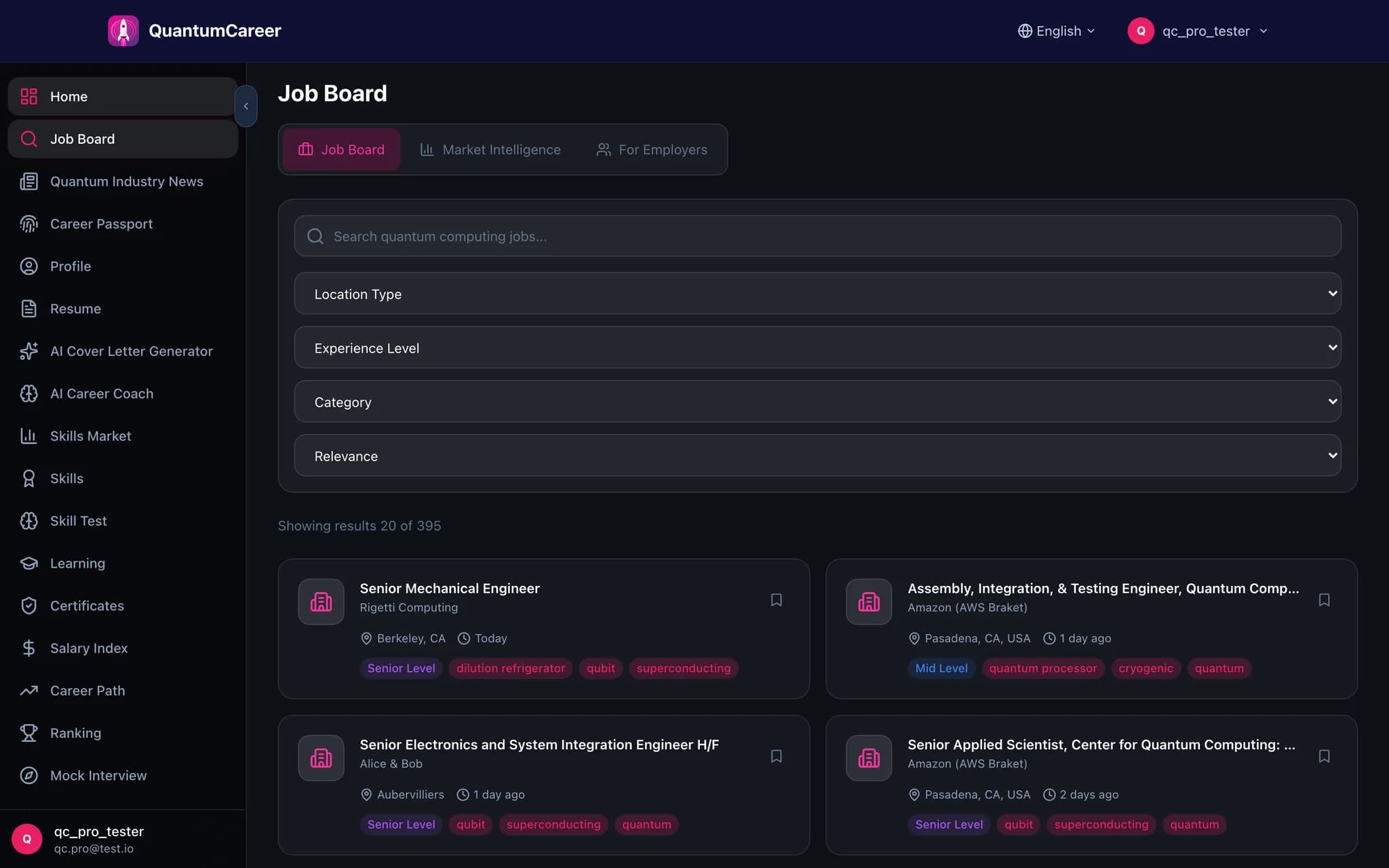The height and width of the screenshot is (868, 1389).
Task: Click the Rigetti Computing company logo
Action: tap(321, 601)
